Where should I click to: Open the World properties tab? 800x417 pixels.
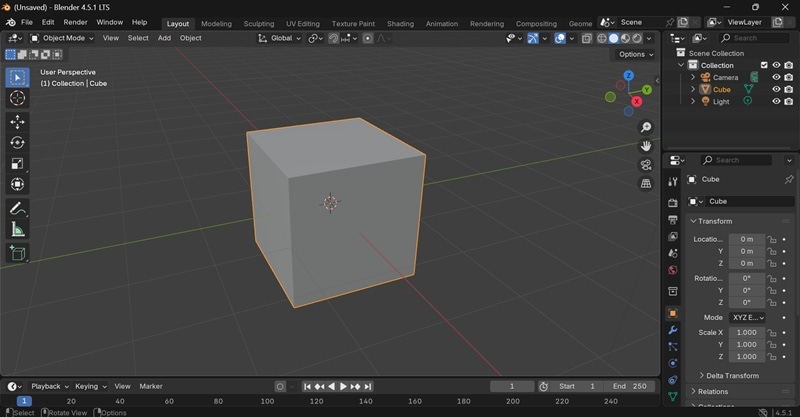pyautogui.click(x=673, y=270)
